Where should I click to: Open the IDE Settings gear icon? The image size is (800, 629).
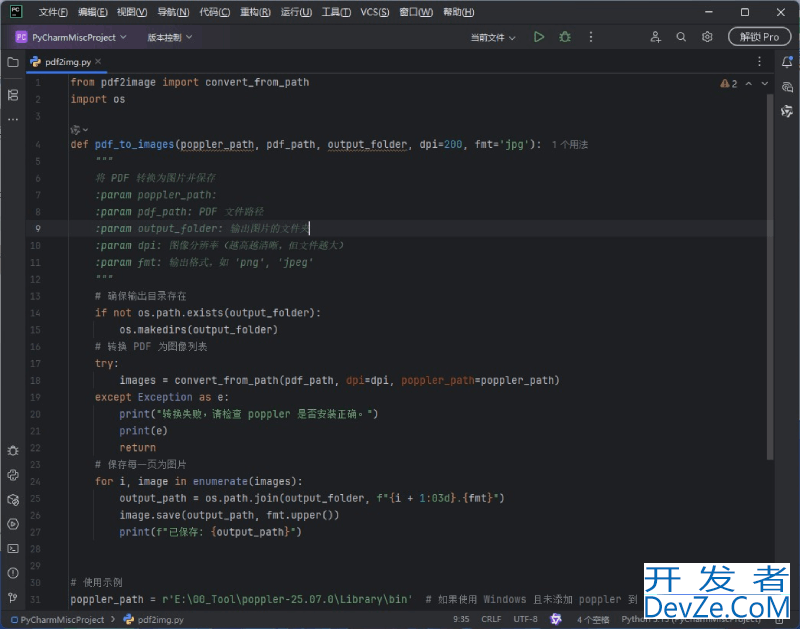pos(707,36)
